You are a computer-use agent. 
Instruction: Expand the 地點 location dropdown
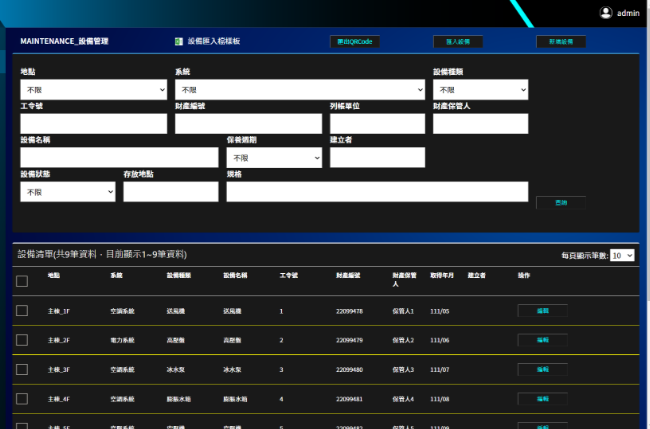(x=93, y=90)
